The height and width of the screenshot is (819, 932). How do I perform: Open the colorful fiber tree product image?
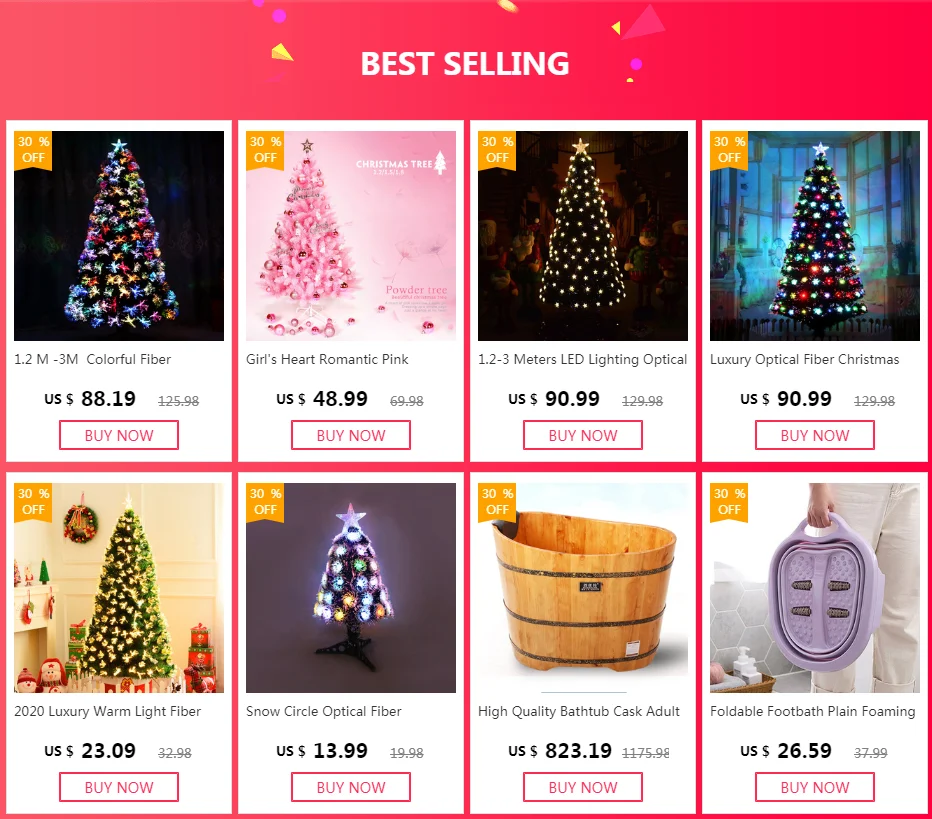(x=119, y=236)
